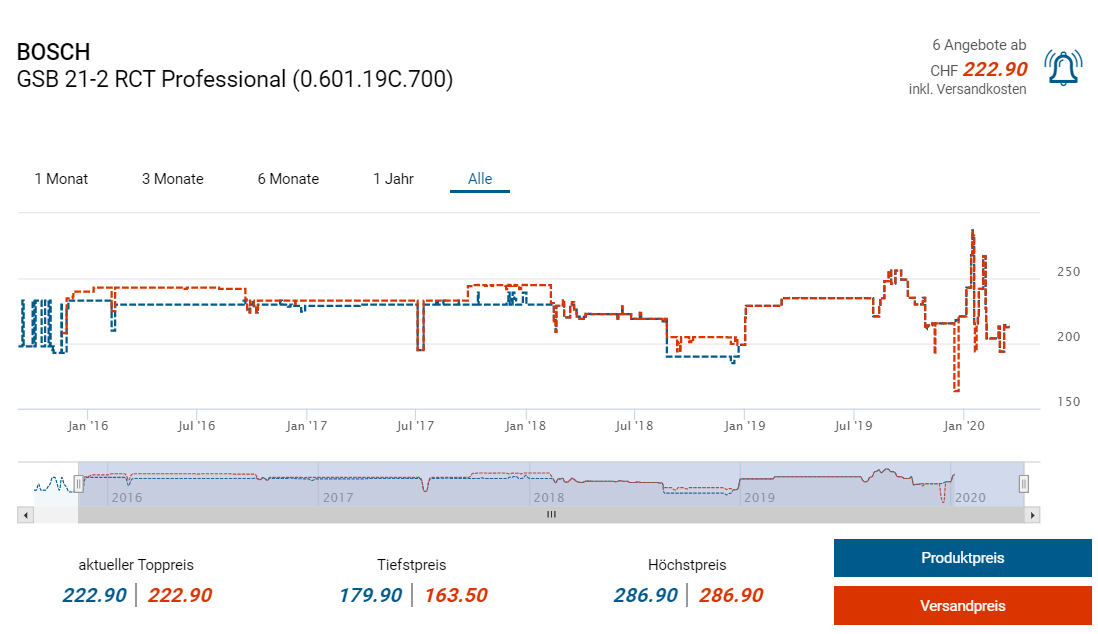Screen dimensions: 1098x634
Task: Select the 1 Monat time range
Action: pyautogui.click(x=61, y=179)
